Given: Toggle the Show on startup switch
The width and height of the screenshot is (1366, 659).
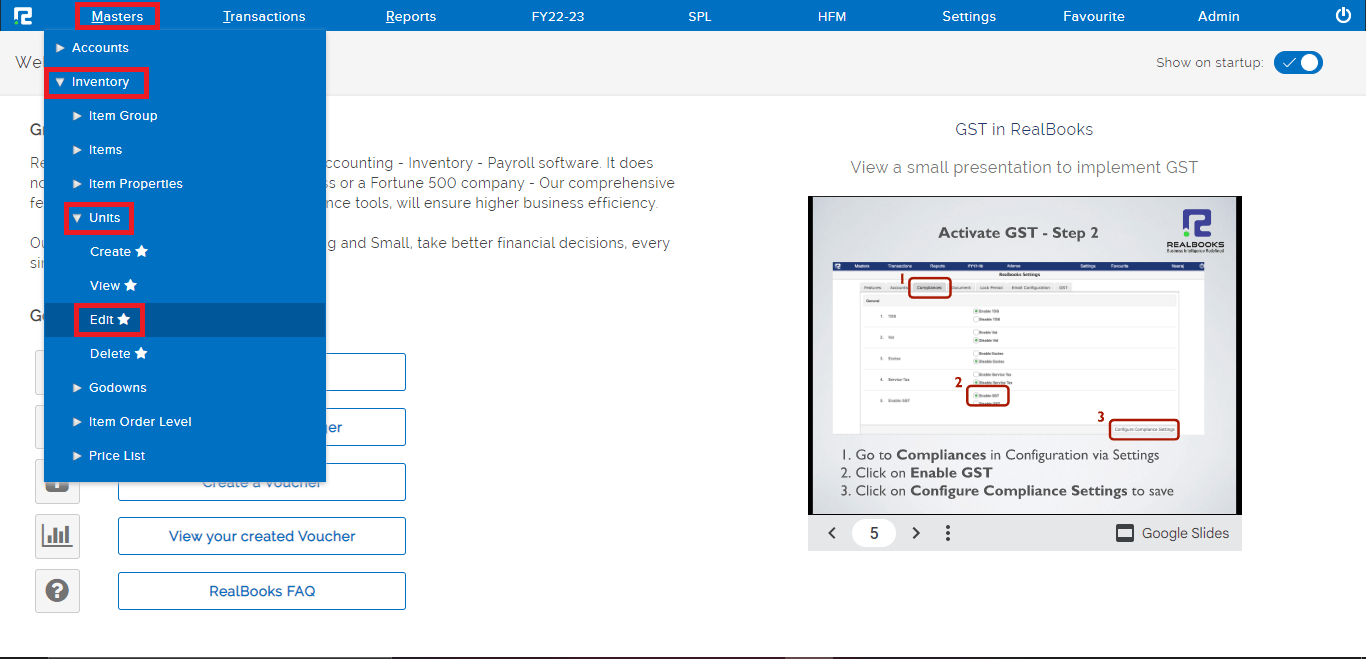Looking at the screenshot, I should coord(1298,62).
